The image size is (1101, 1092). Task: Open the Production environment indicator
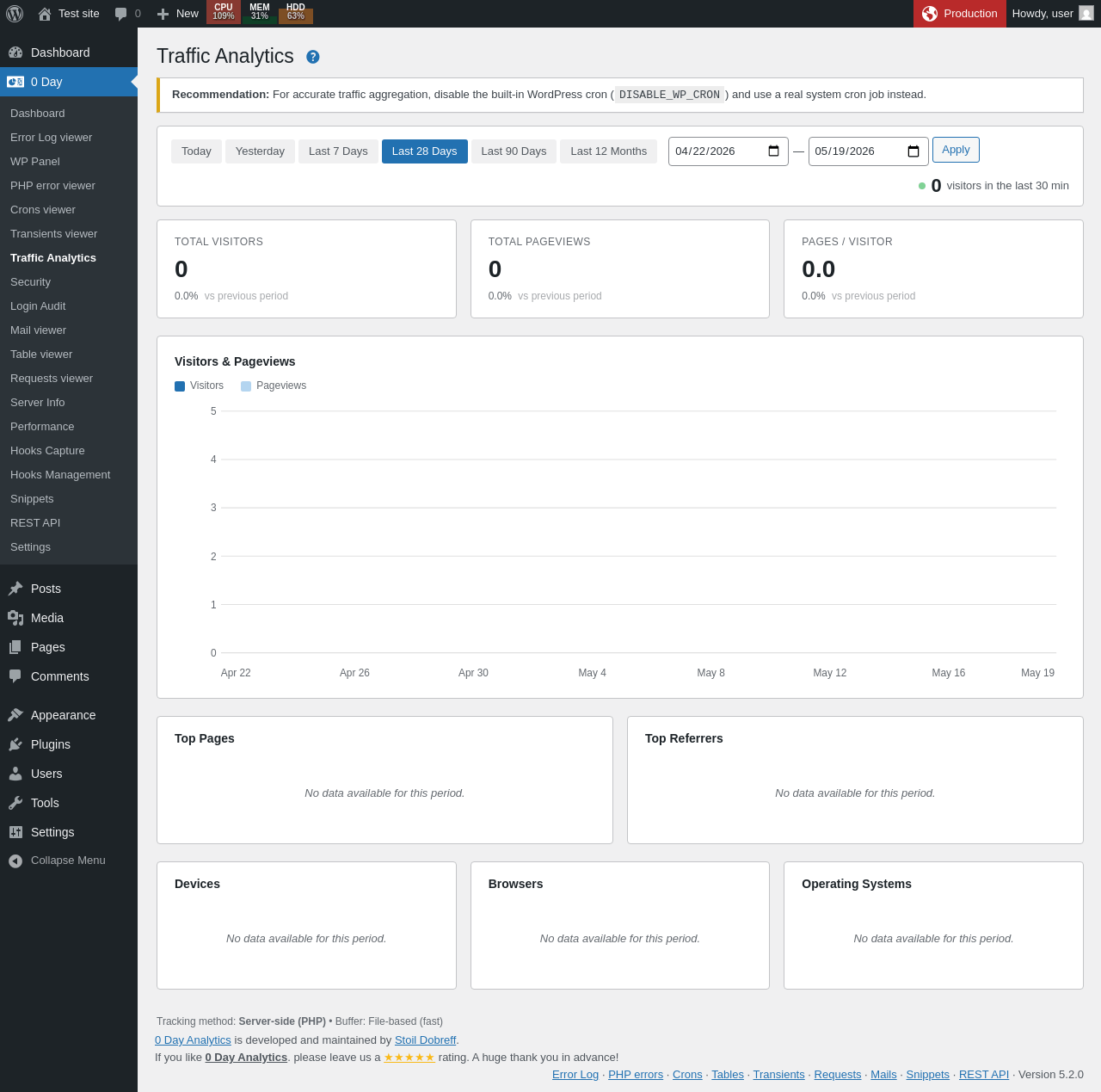(x=960, y=14)
